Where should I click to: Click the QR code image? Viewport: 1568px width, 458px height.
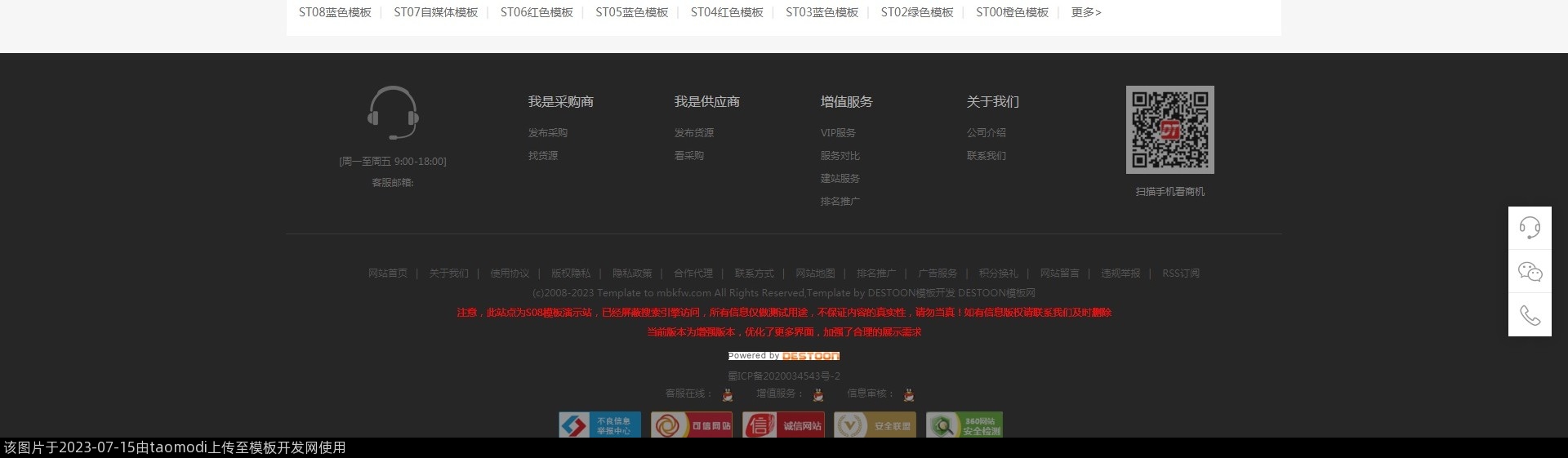(1169, 130)
